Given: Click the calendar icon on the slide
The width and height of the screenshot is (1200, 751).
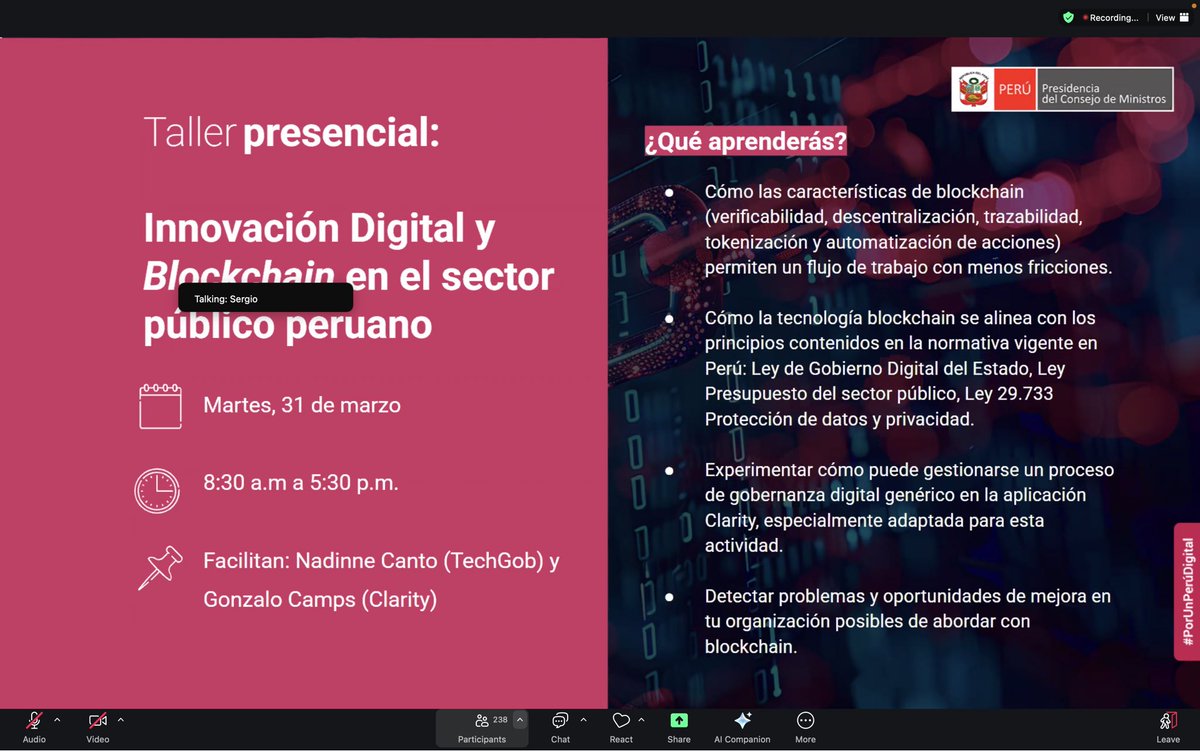Looking at the screenshot, I should [x=160, y=406].
